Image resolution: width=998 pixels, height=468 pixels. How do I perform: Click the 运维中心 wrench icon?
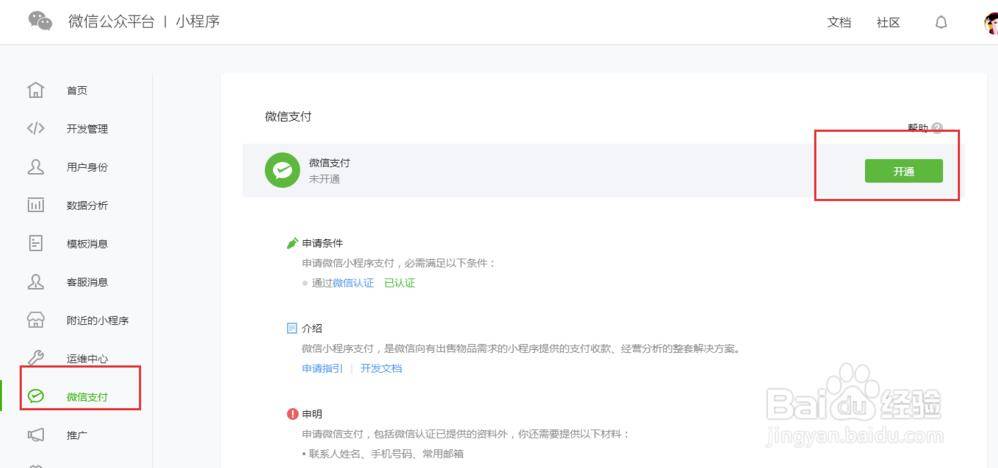point(36,358)
